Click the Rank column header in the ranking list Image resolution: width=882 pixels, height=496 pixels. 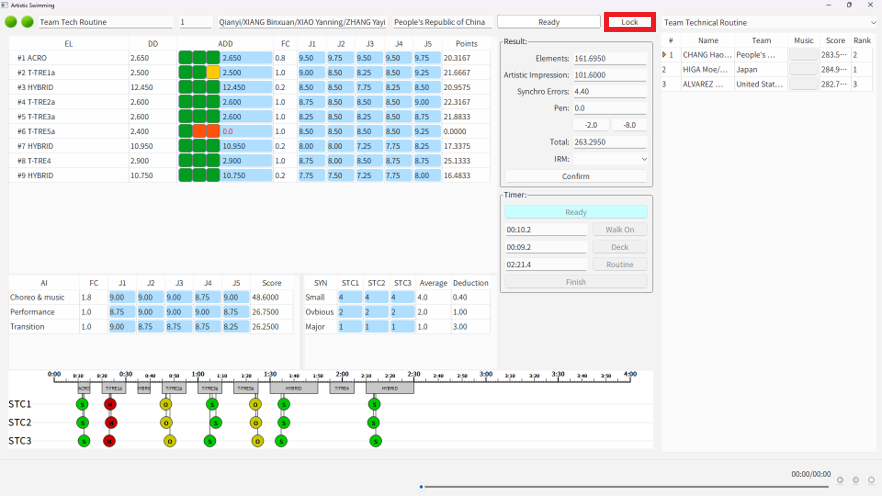click(862, 40)
